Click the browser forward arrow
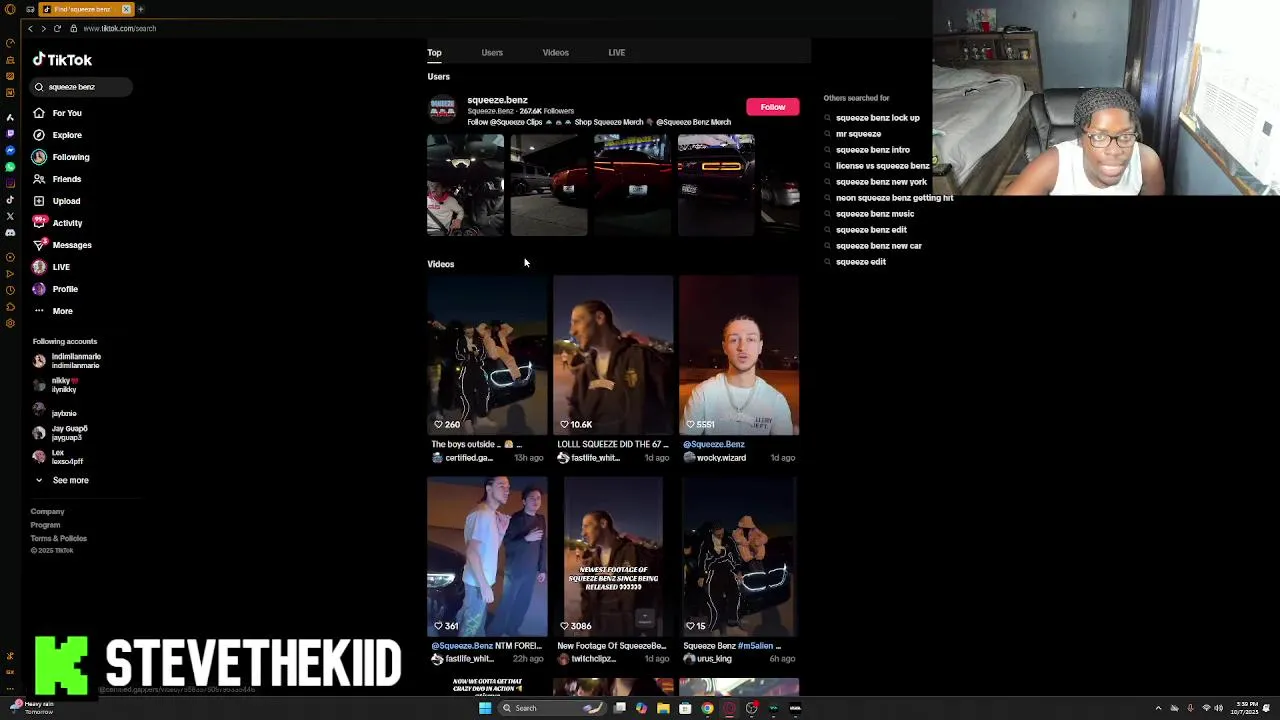1280x720 pixels. coord(43,28)
